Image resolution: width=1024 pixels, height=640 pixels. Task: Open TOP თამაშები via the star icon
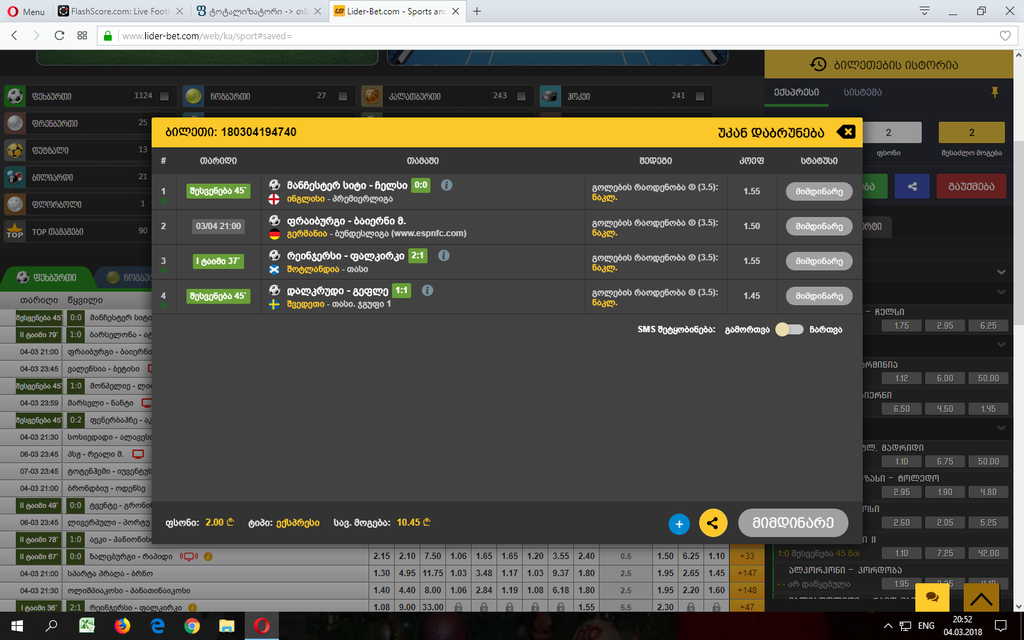[x=14, y=231]
